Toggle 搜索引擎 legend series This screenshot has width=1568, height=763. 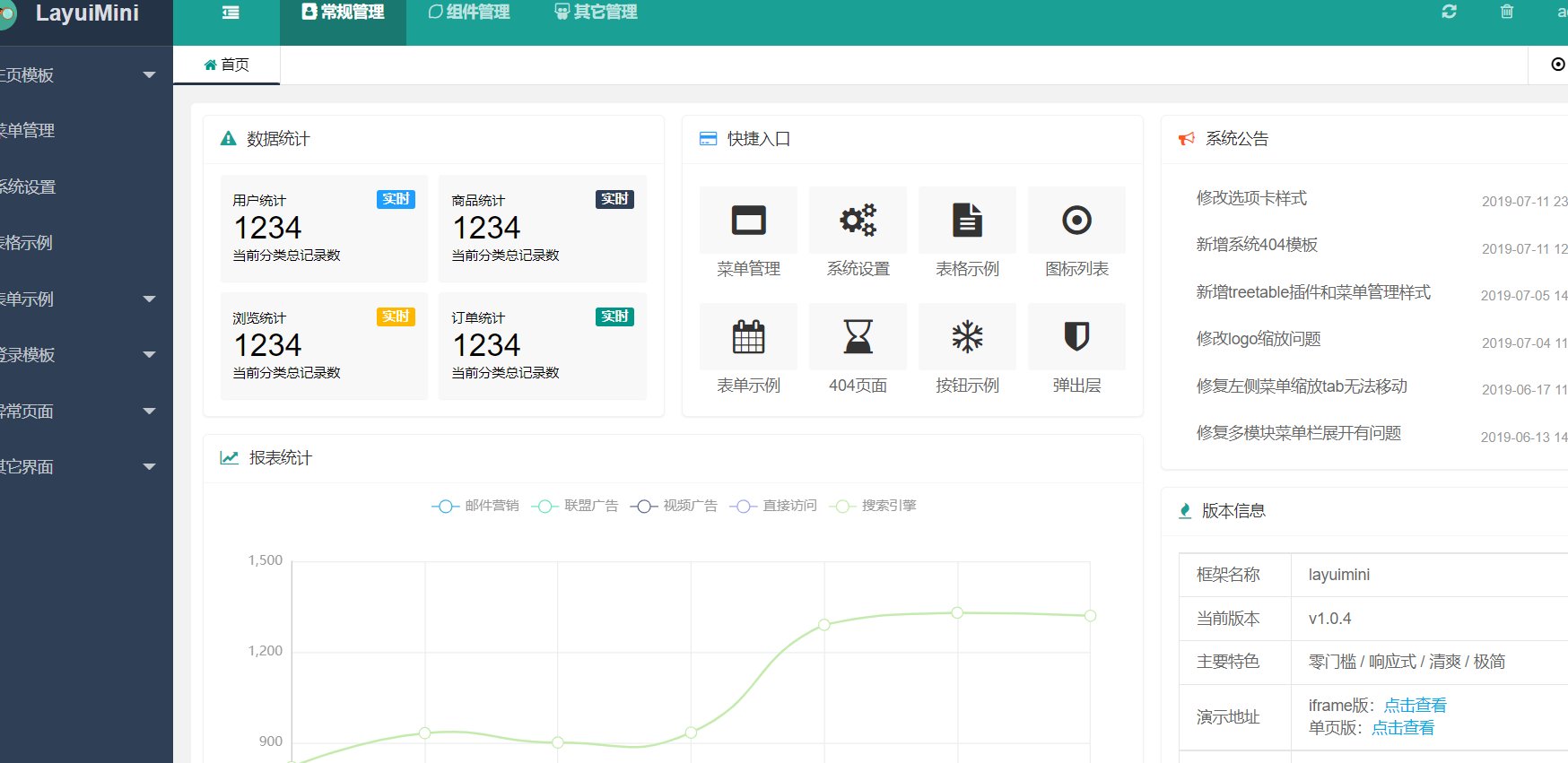tap(873, 506)
